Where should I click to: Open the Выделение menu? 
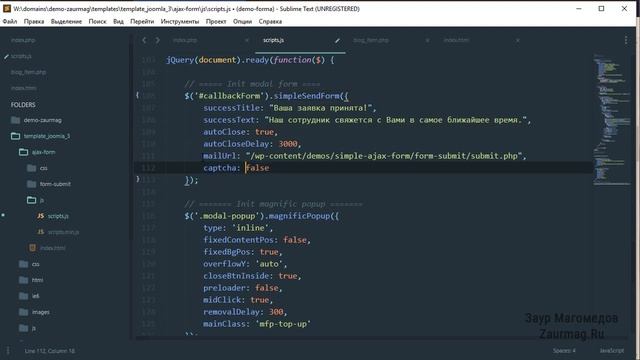tap(66, 21)
